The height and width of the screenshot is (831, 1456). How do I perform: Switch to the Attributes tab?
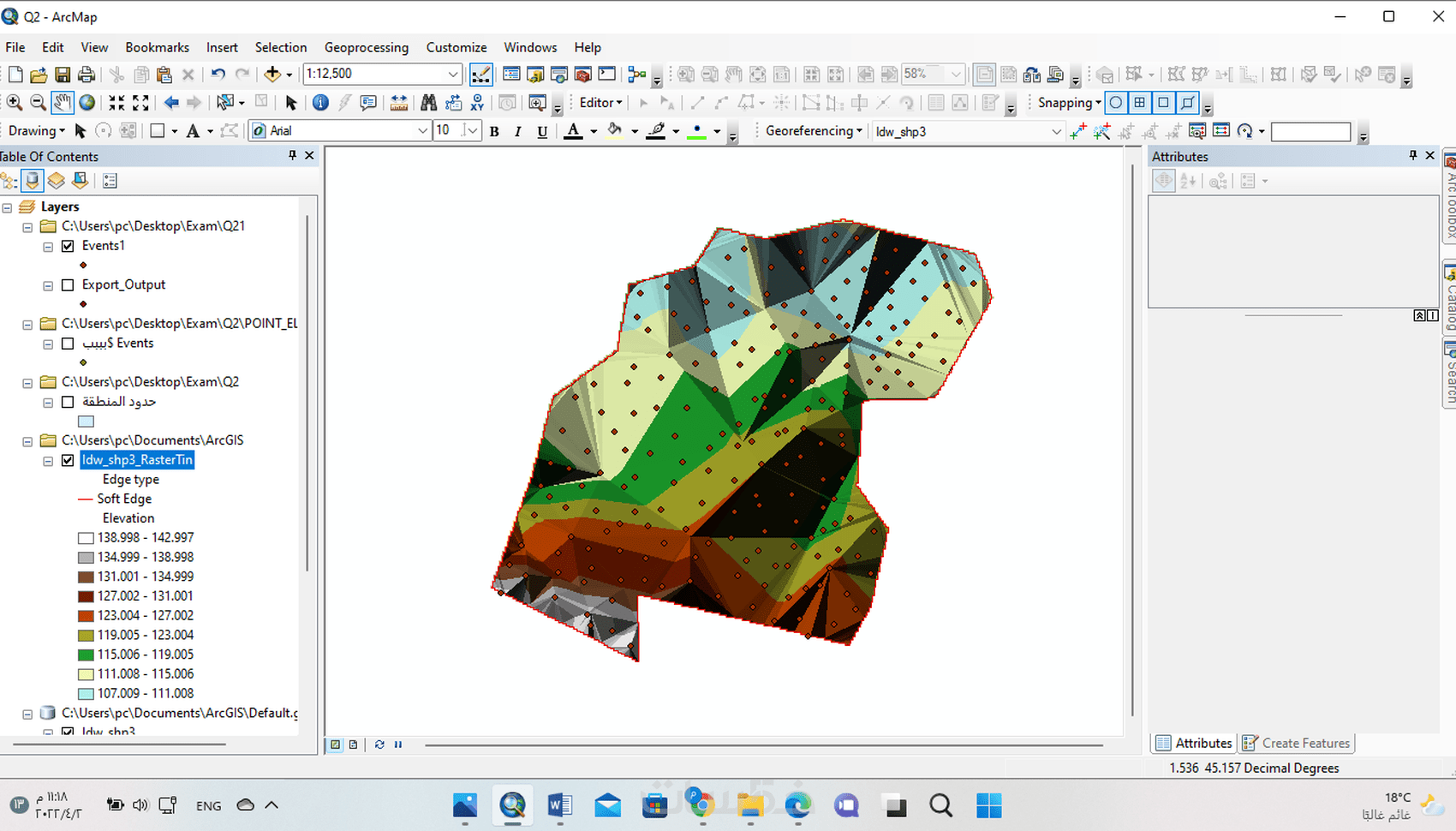1194,744
